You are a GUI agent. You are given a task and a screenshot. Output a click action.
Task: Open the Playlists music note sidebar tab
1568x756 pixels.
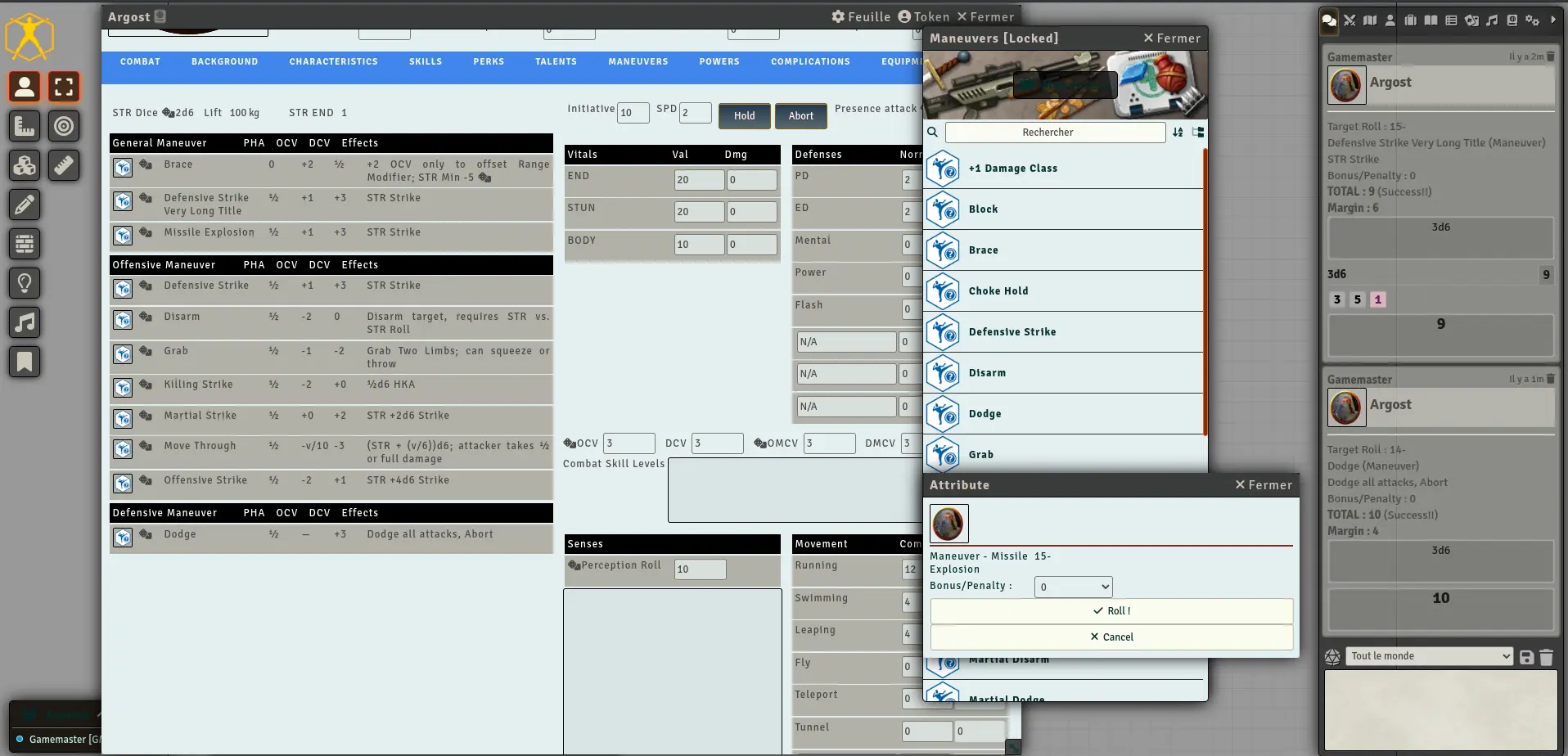coord(1492,20)
